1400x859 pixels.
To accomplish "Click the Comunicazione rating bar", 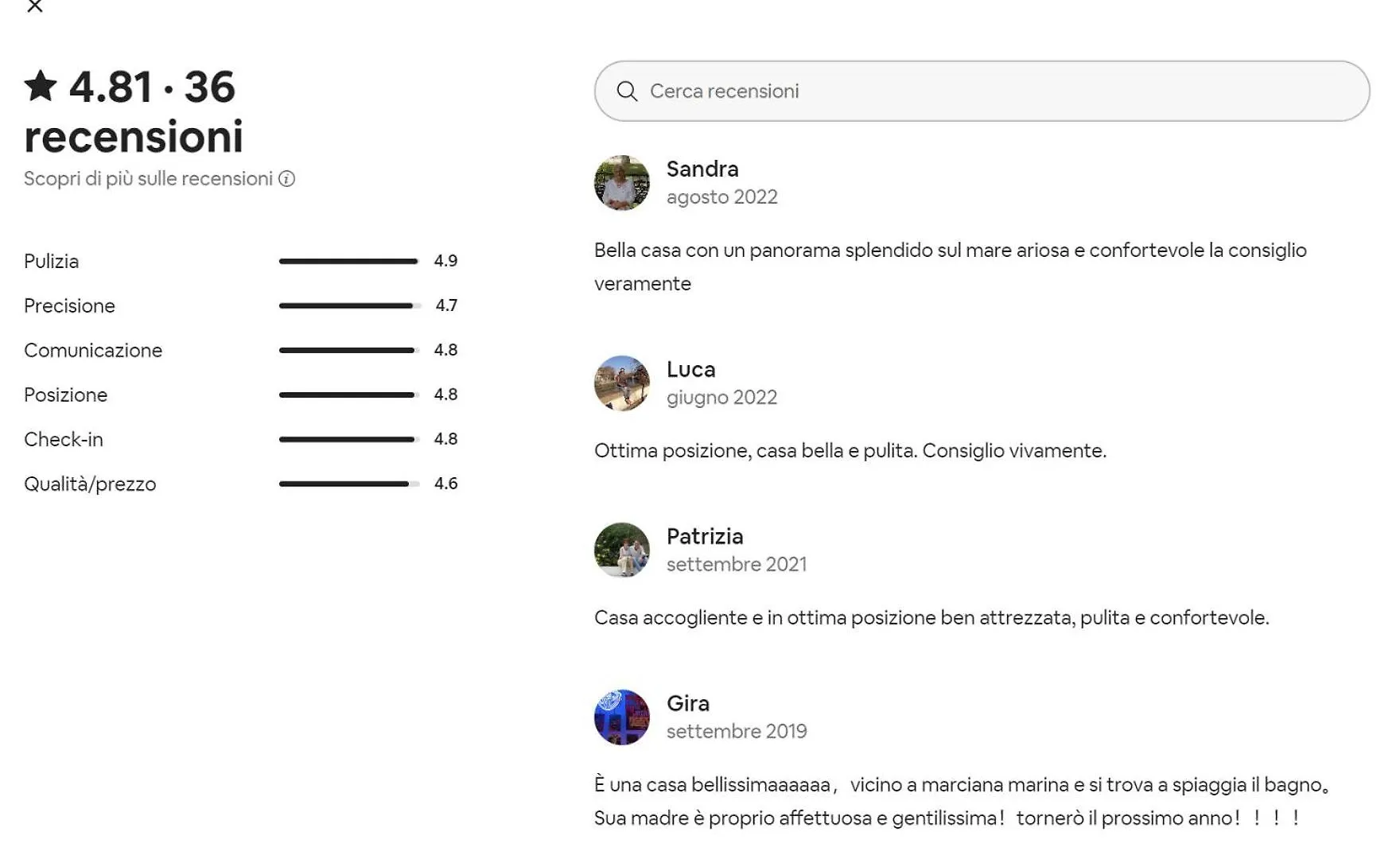I will tap(349, 350).
